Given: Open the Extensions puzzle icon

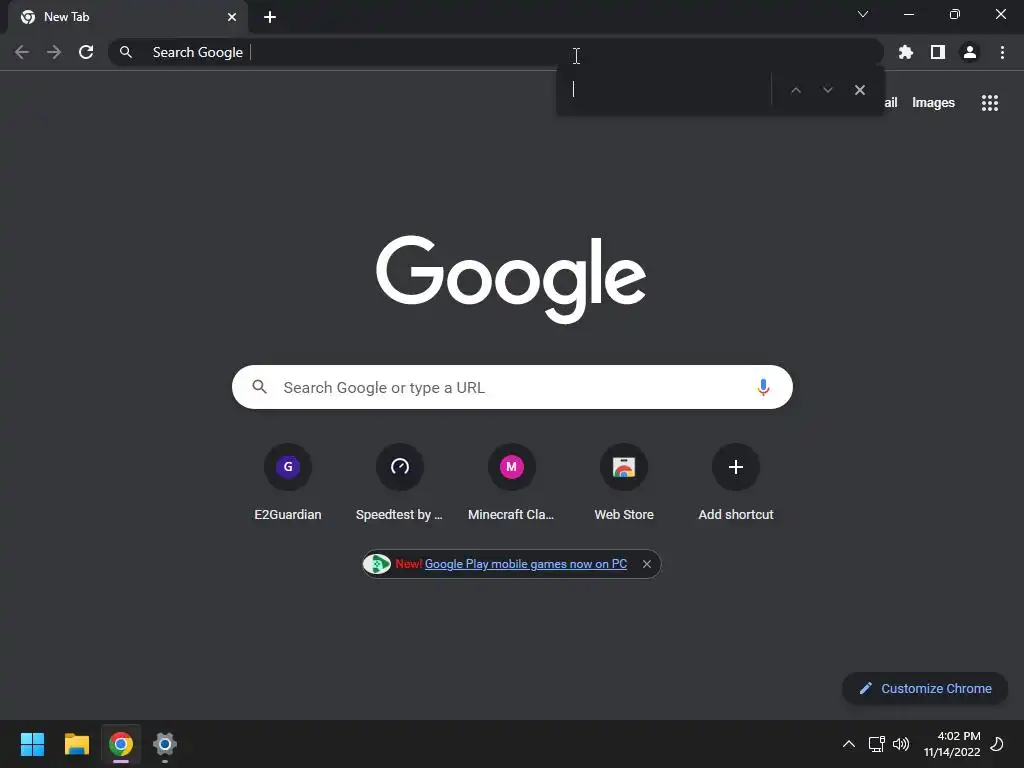Looking at the screenshot, I should pyautogui.click(x=906, y=52).
